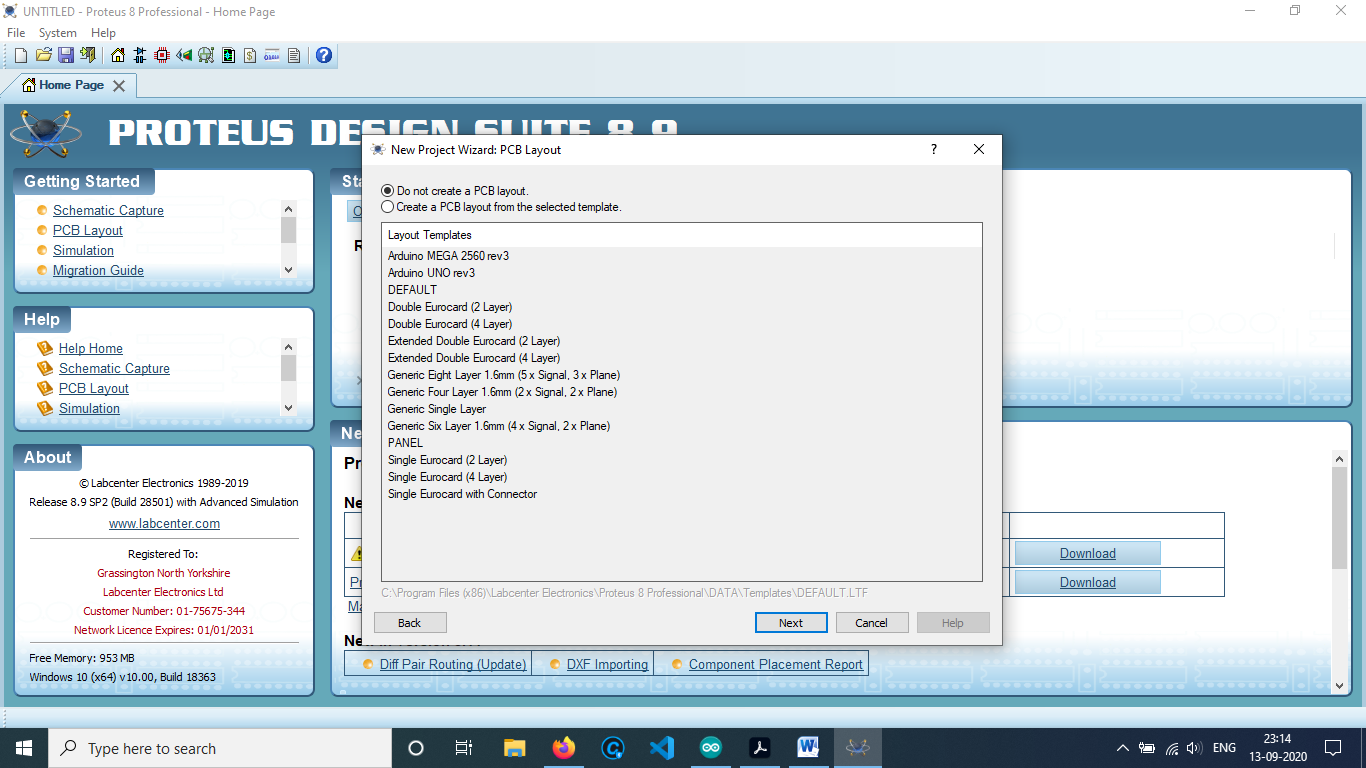
Task: Open the Help menu
Action: pos(103,33)
